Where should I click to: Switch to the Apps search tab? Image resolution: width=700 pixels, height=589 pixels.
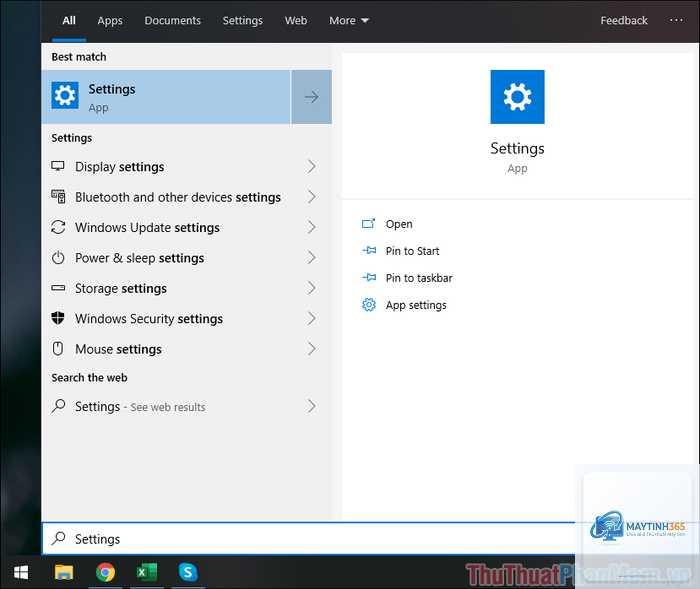[110, 21]
